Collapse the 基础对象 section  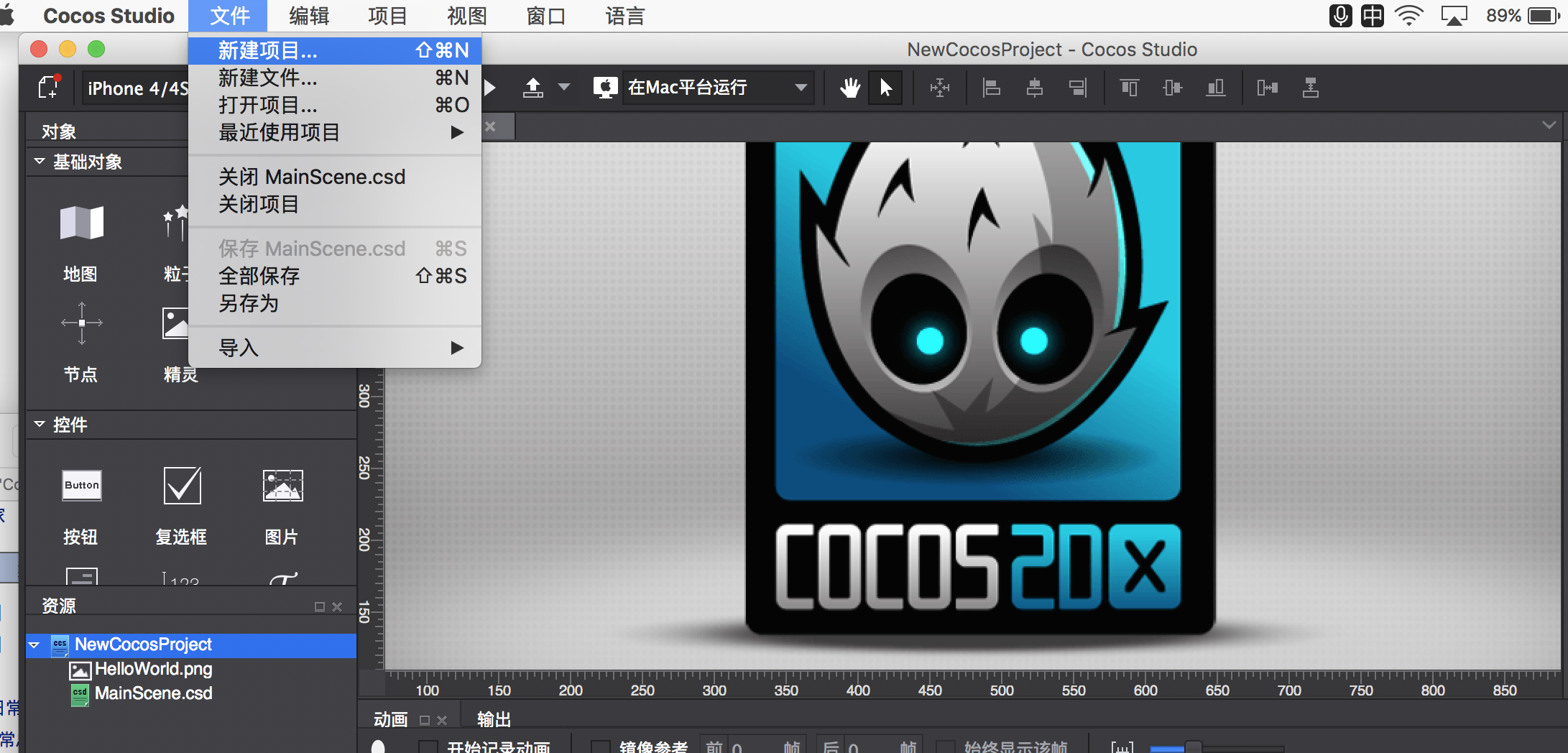(40, 161)
